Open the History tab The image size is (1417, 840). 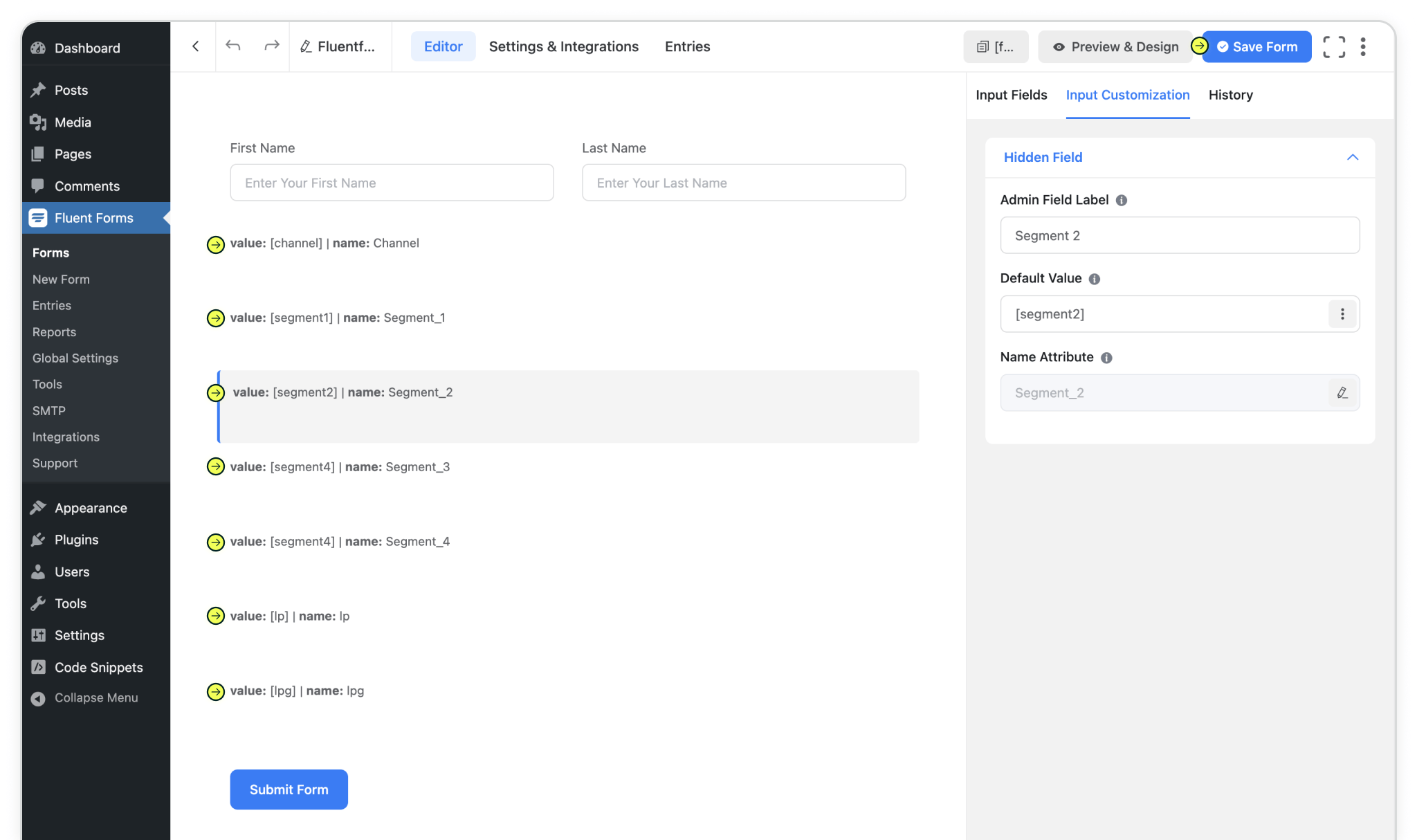pos(1230,95)
